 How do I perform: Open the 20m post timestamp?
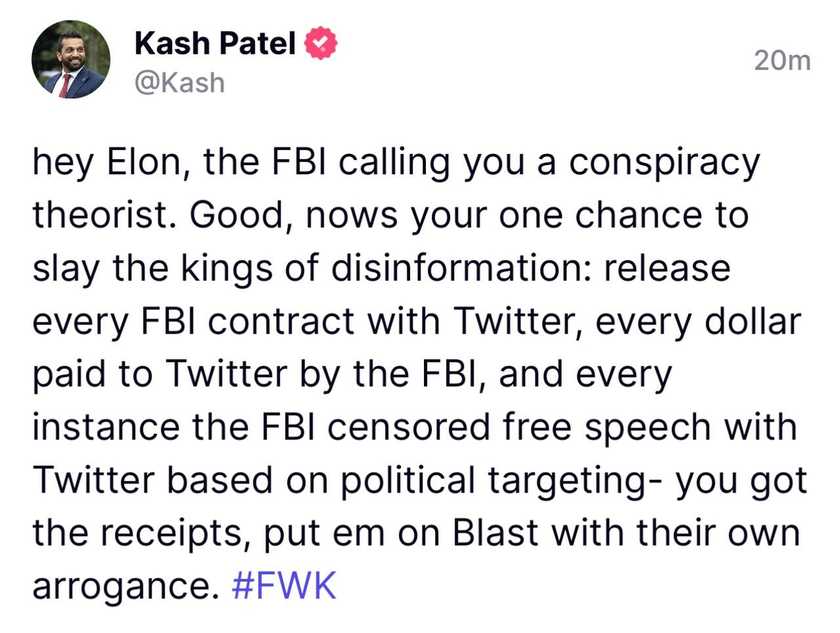click(x=782, y=61)
